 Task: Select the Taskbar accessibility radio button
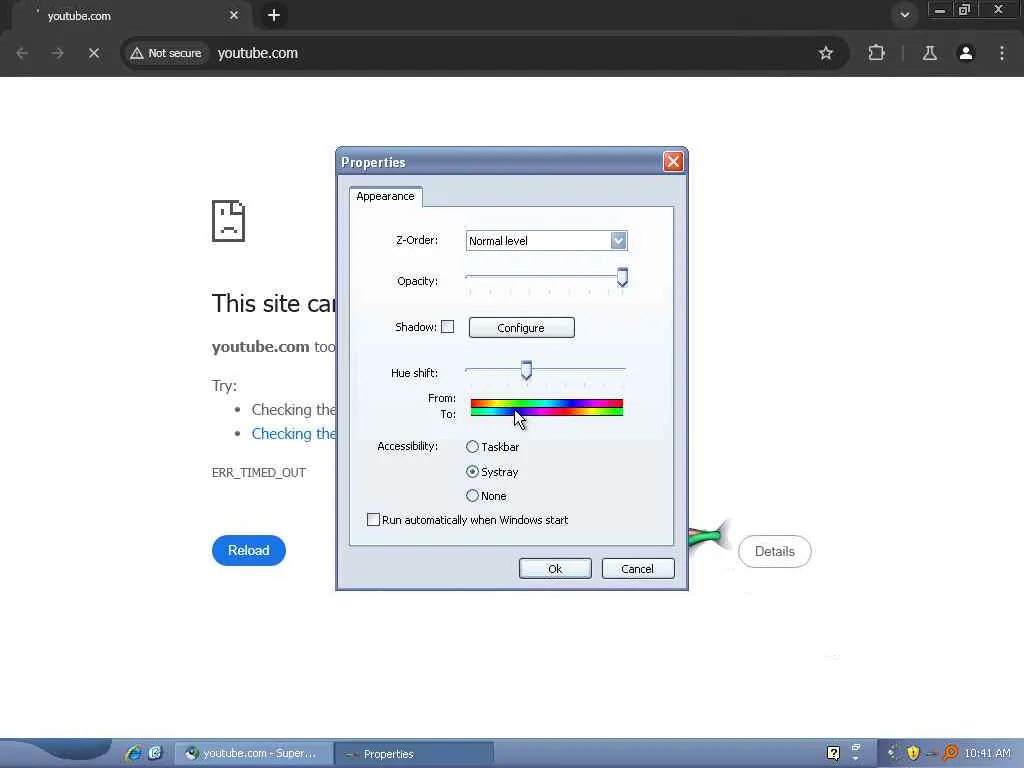(472, 447)
